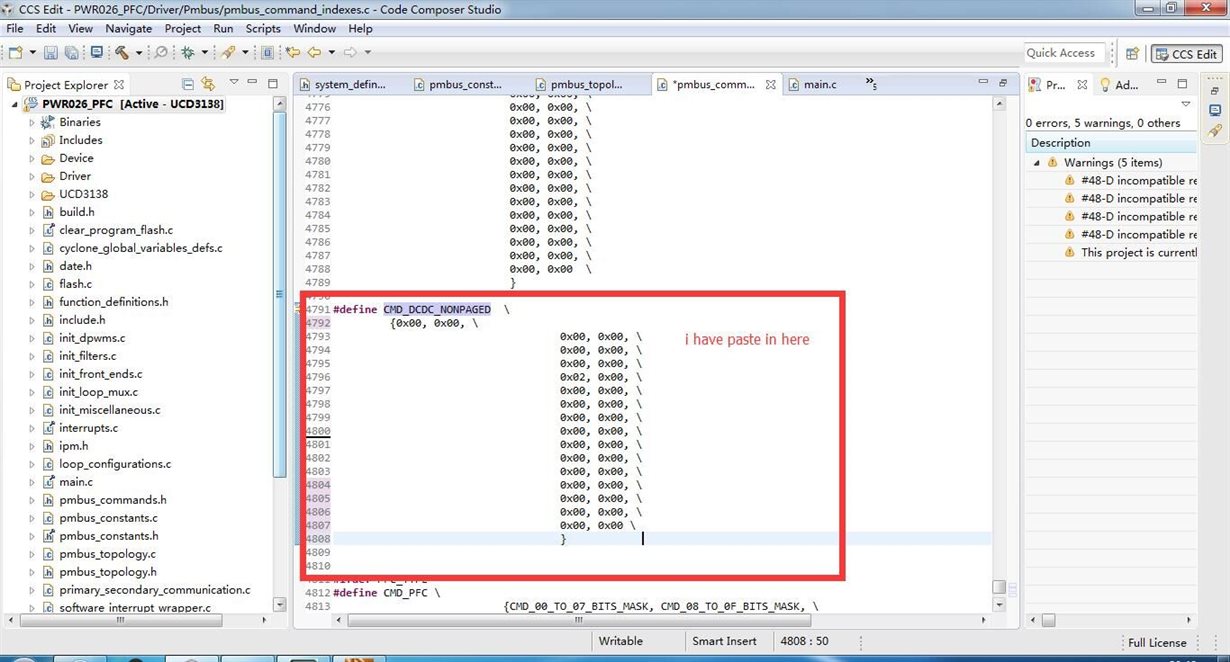The image size is (1230, 662).
Task: Toggle Link with Editor in Project Explorer
Action: (x=207, y=84)
